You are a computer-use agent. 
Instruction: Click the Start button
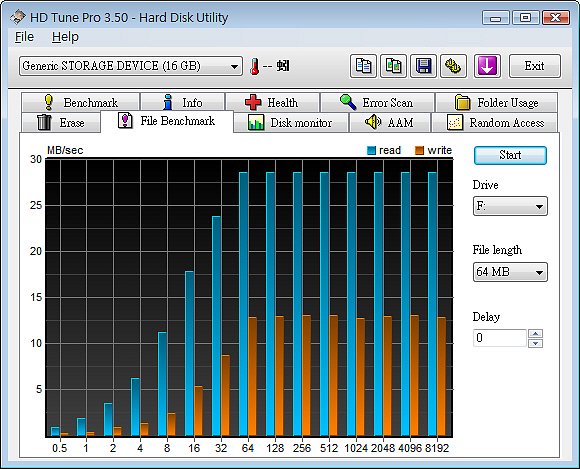(x=510, y=155)
